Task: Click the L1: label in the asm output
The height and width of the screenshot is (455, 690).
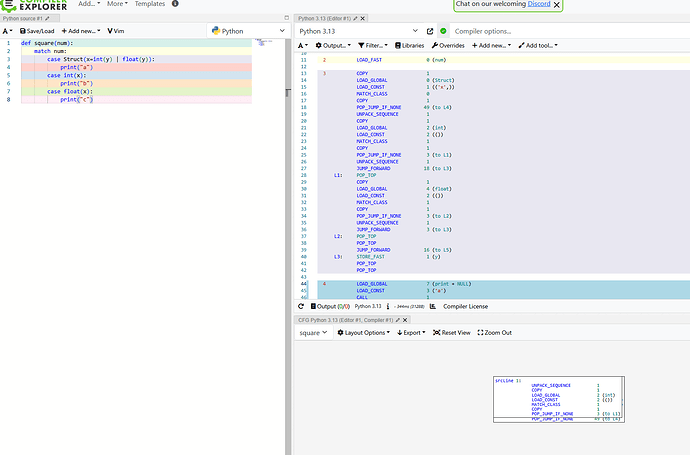Action: pyautogui.click(x=338, y=175)
